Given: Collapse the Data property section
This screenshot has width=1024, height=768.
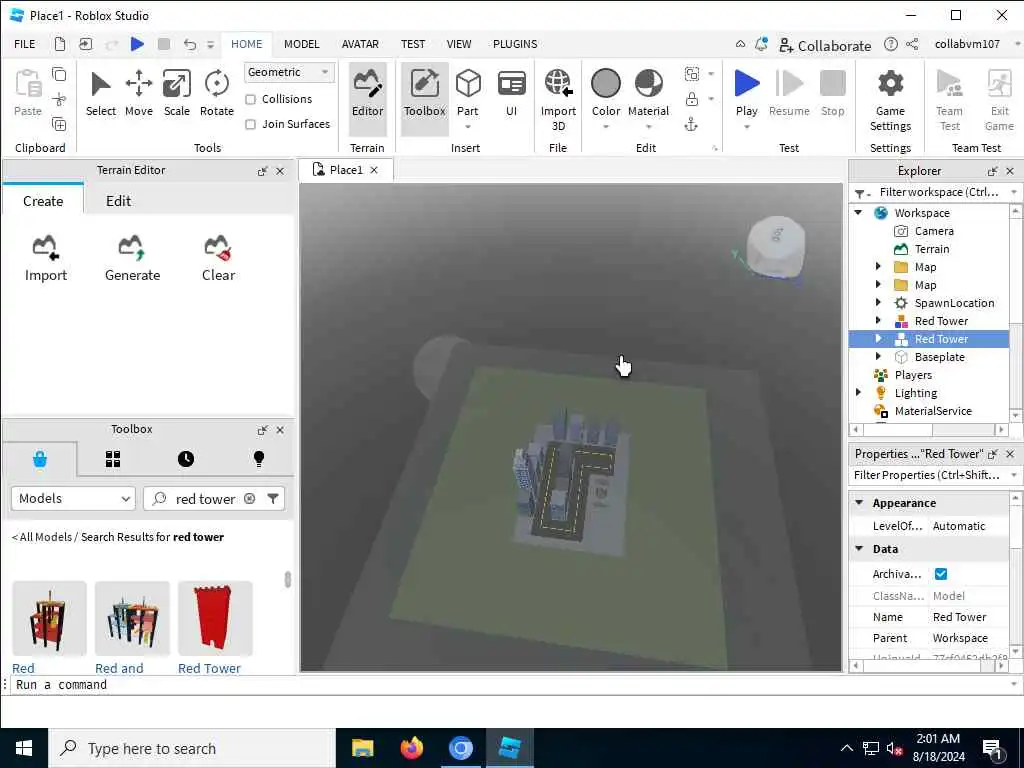Looking at the screenshot, I should coord(859,549).
